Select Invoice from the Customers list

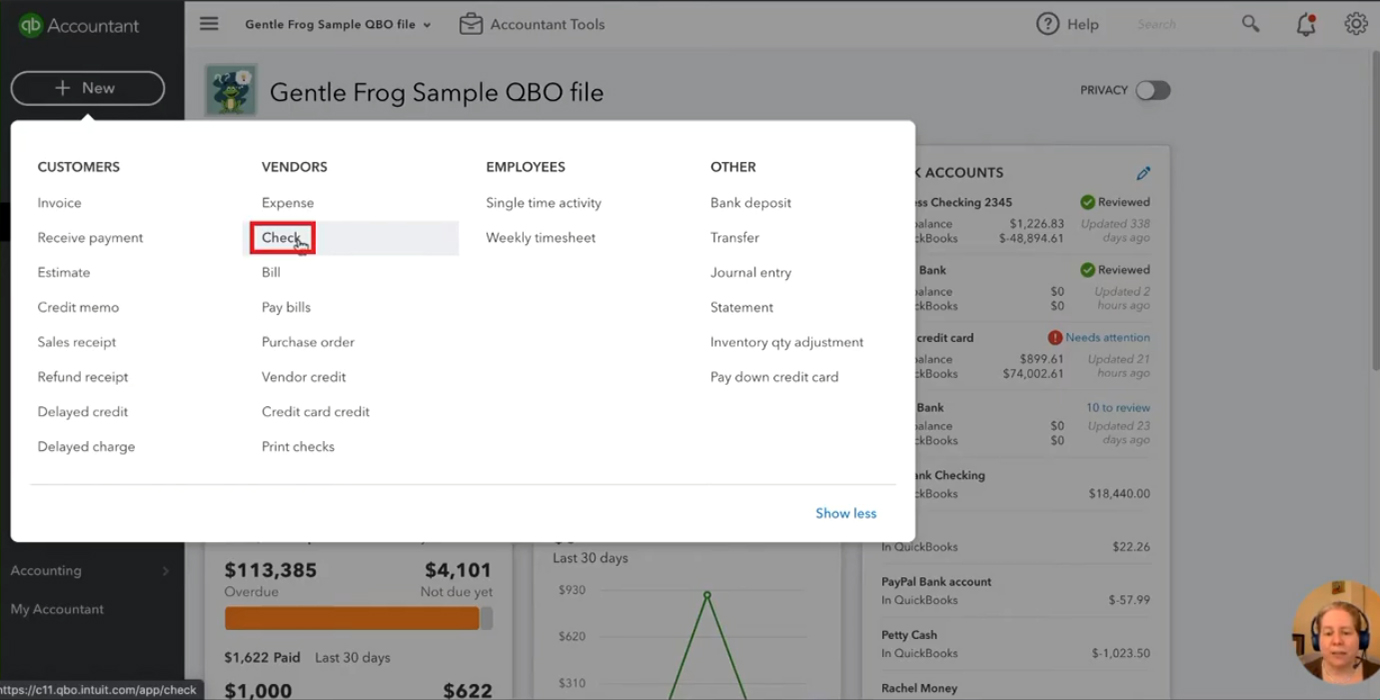(x=59, y=203)
